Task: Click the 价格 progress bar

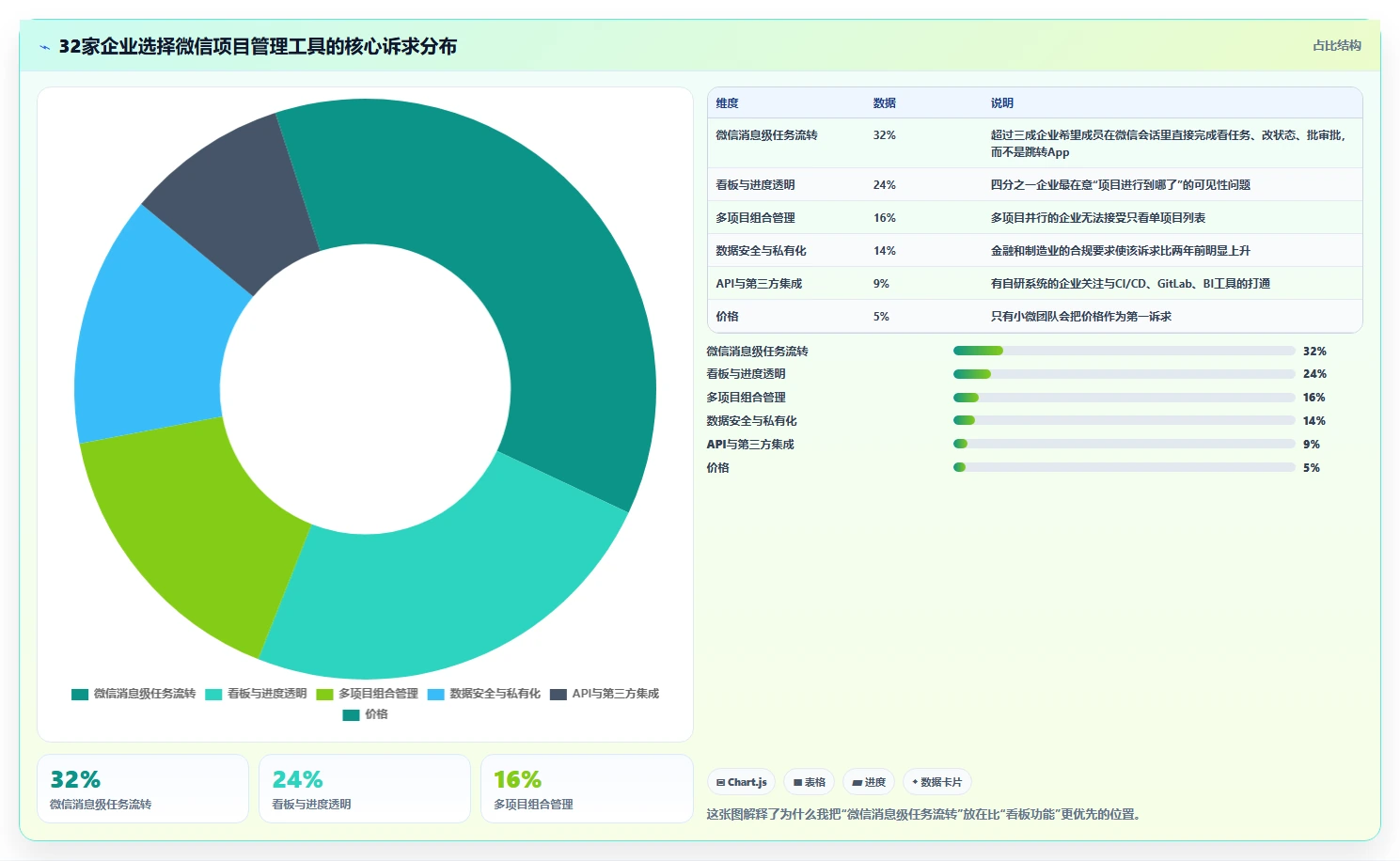Action: pyautogui.click(x=1125, y=467)
